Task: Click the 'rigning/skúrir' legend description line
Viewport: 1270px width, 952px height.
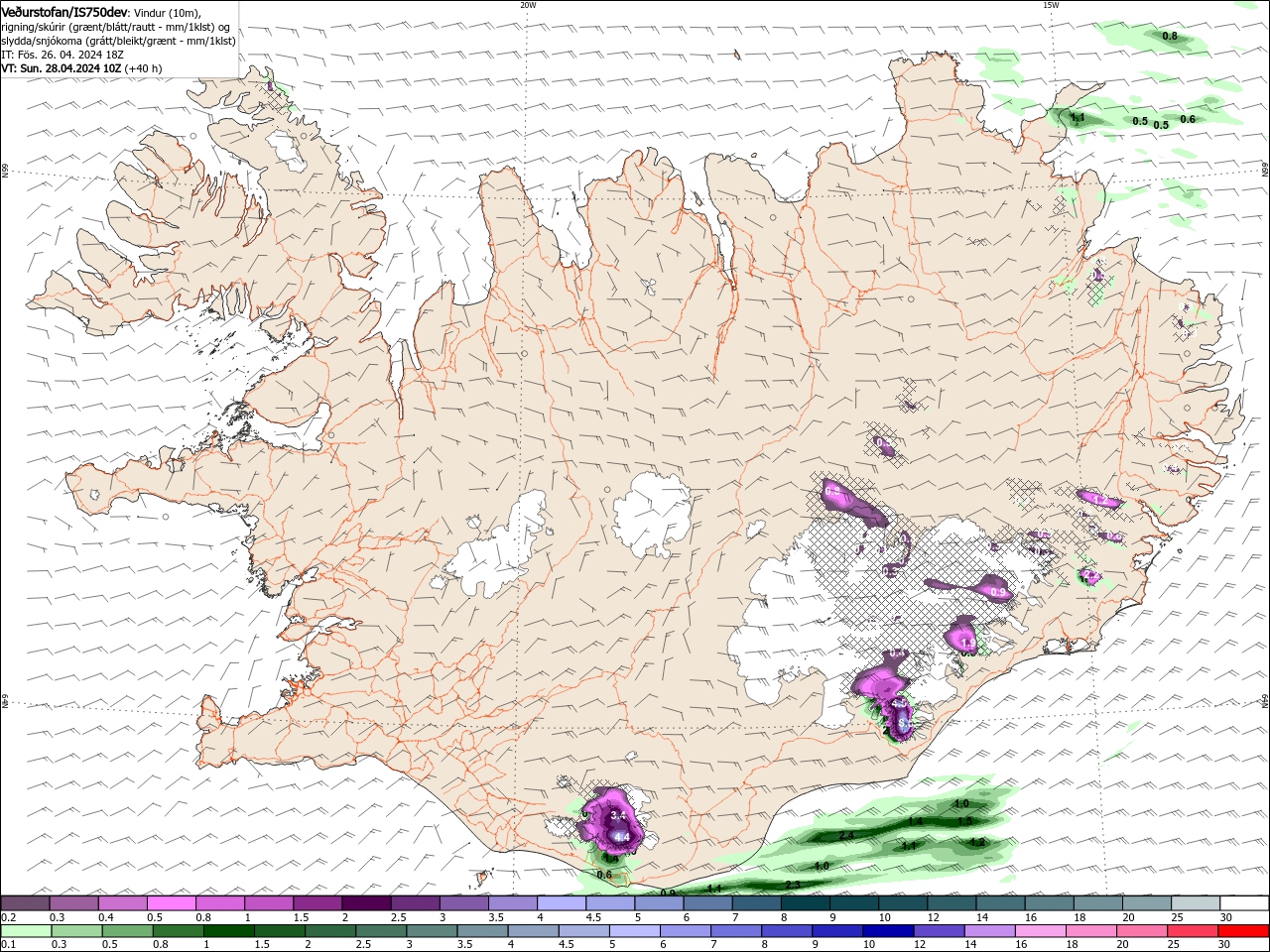Action: [x=115, y=27]
